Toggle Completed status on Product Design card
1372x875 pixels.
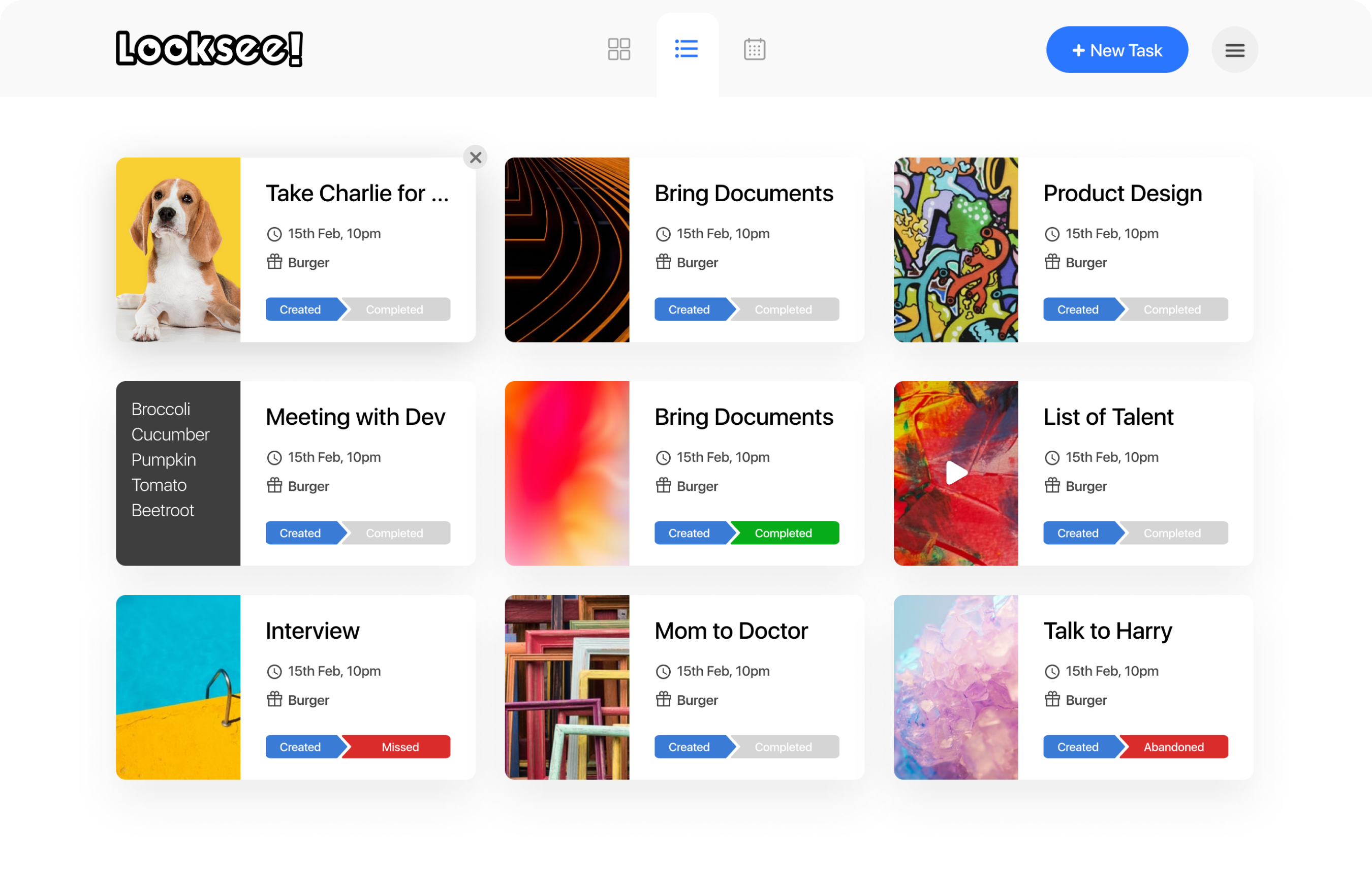1173,310
